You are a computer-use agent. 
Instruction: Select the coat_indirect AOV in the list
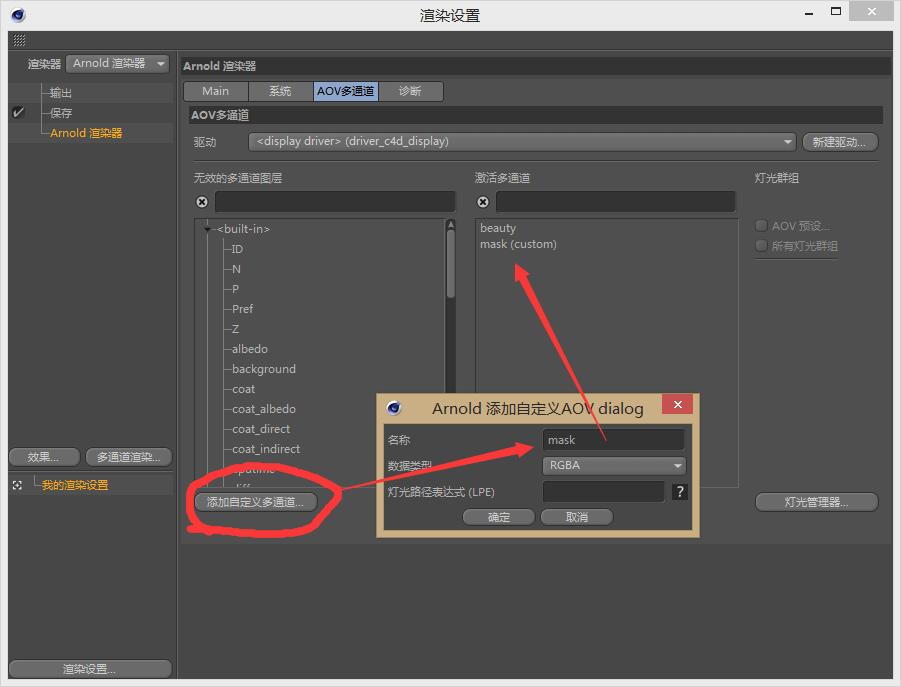point(266,449)
